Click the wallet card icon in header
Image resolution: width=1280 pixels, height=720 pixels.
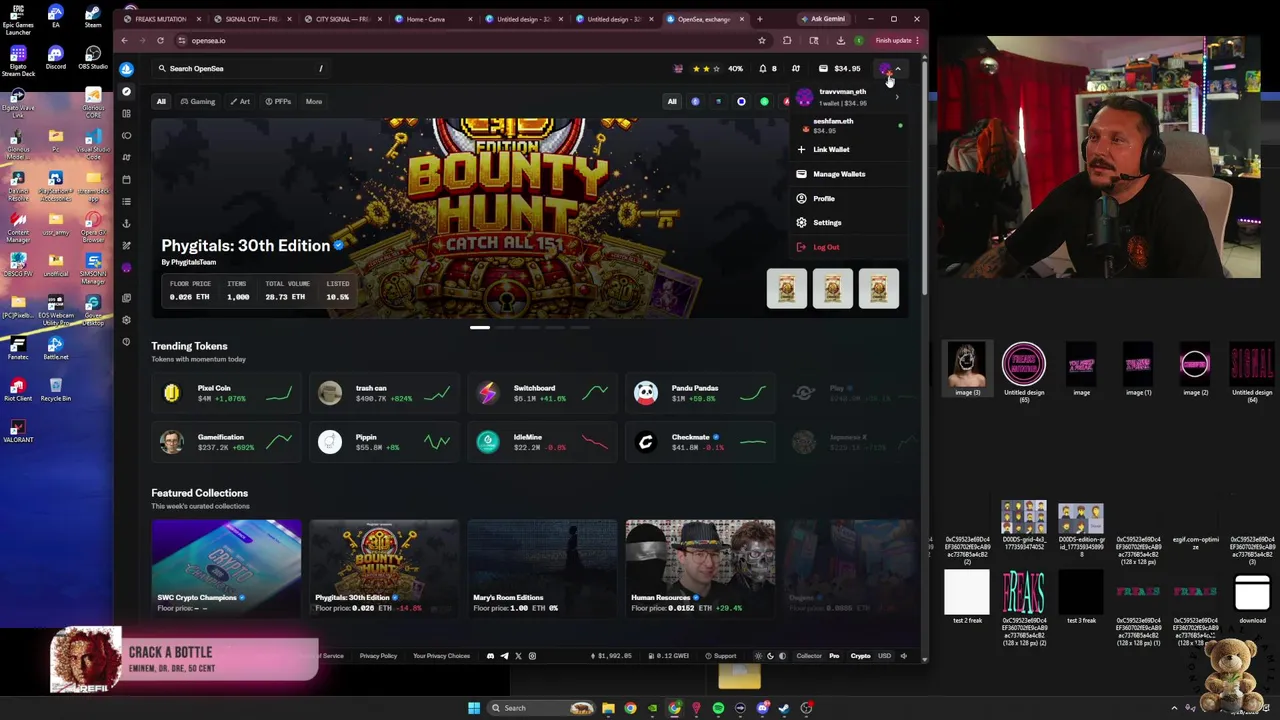tap(823, 69)
